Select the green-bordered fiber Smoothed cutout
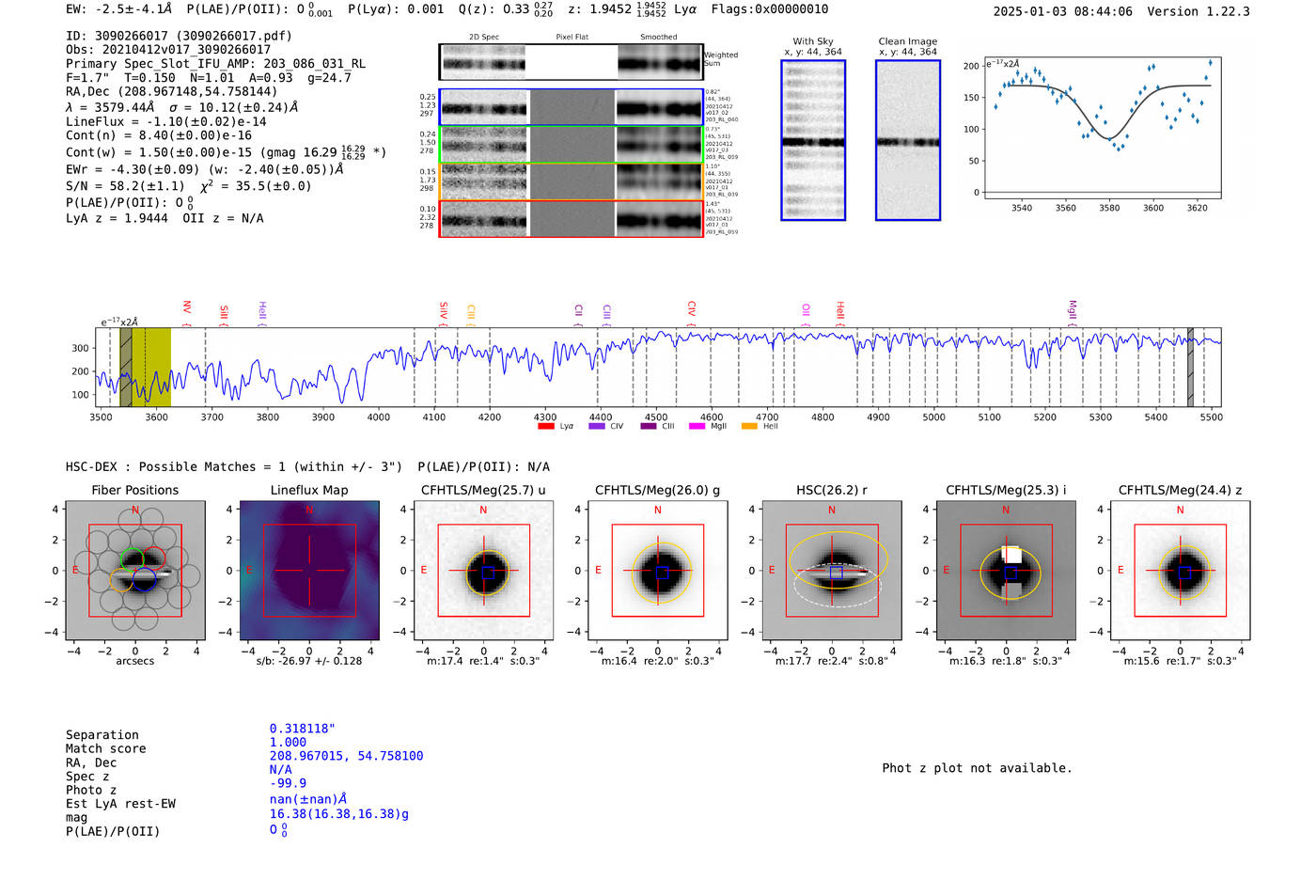The image size is (1316, 896). tap(659, 145)
